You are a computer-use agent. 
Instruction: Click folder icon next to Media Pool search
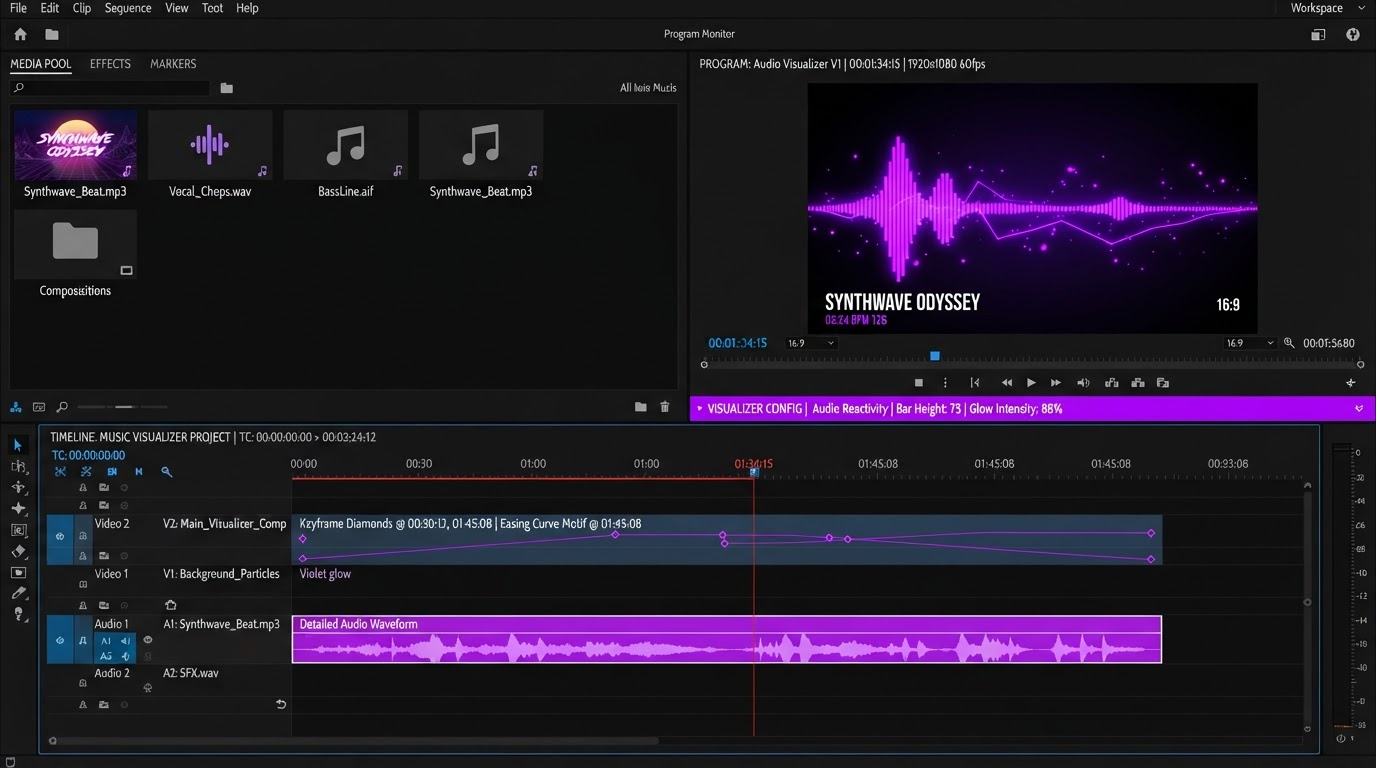pos(227,88)
